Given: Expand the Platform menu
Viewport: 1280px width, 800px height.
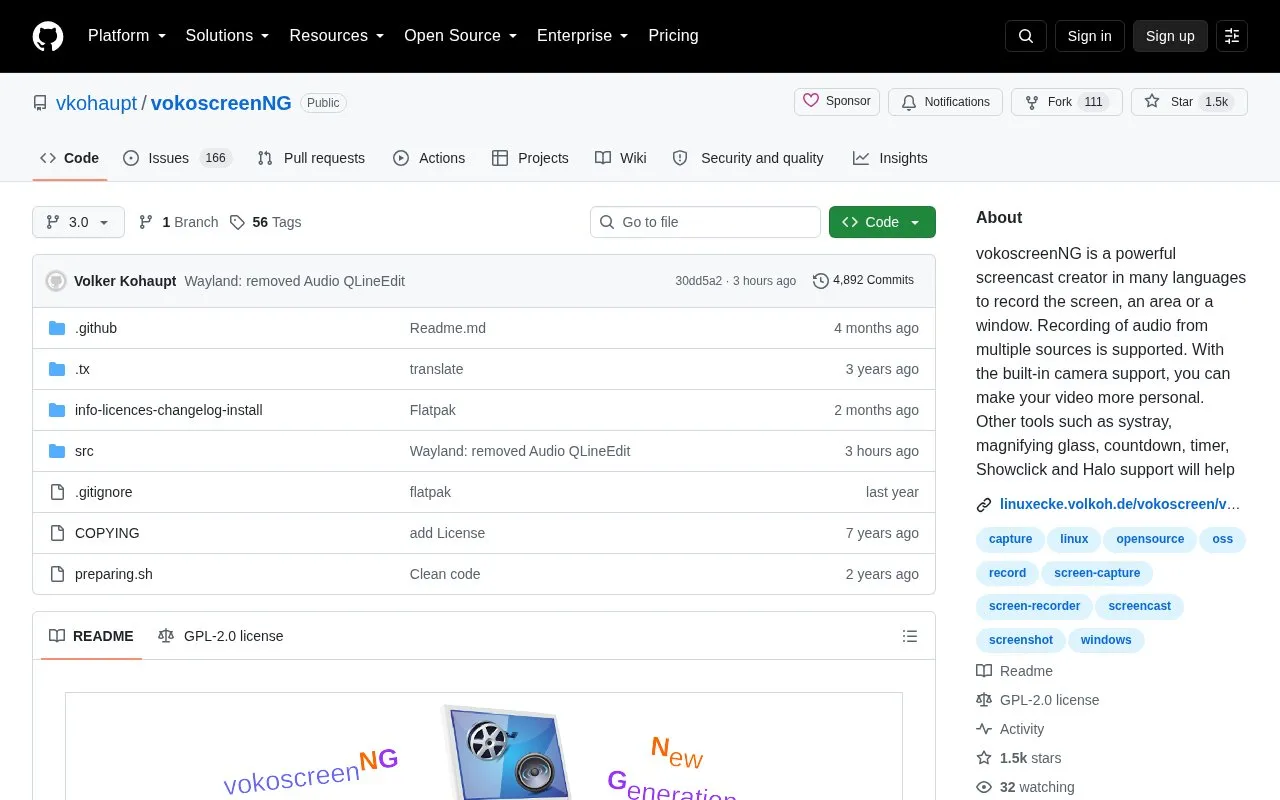Looking at the screenshot, I should click(x=127, y=36).
